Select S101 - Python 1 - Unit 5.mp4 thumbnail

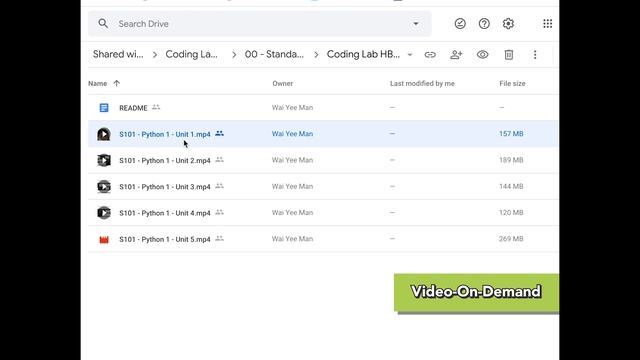pos(104,239)
